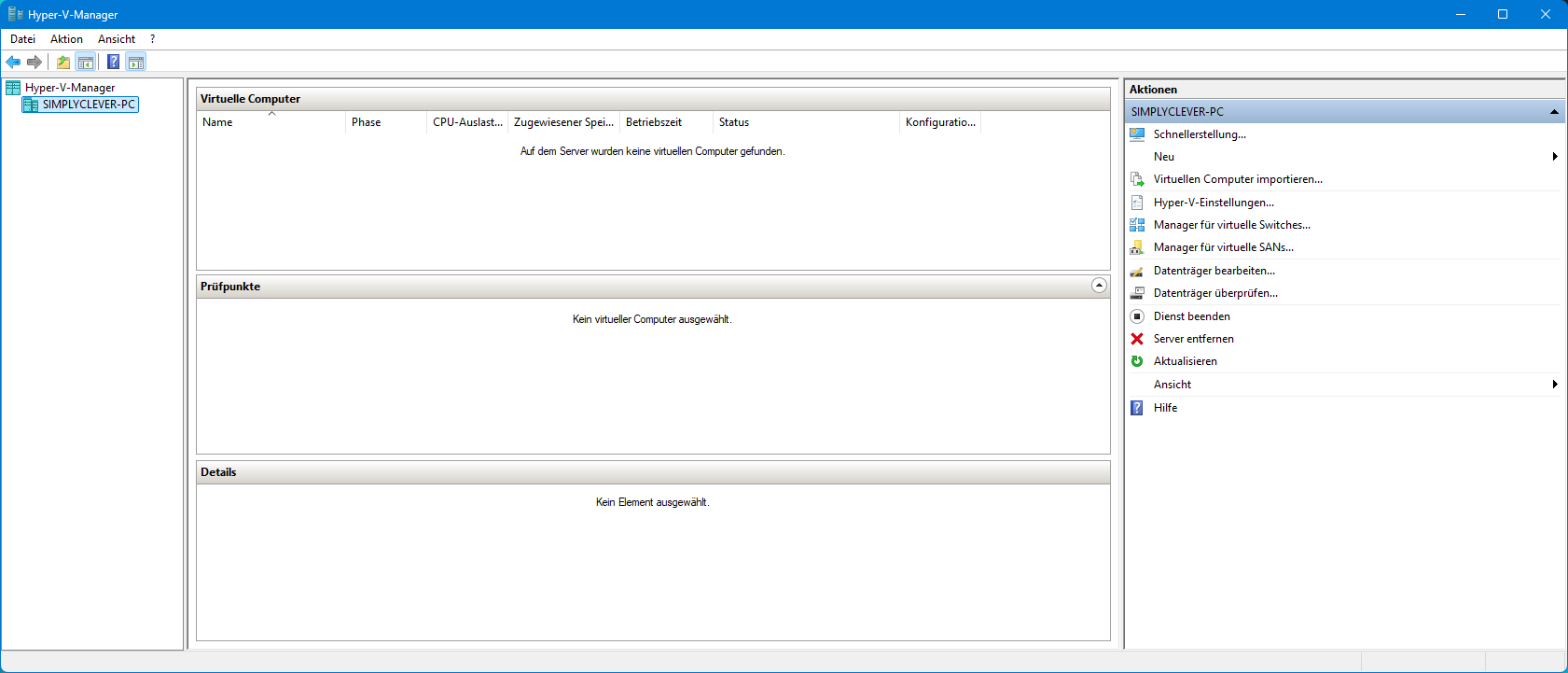Open the Datei menu

coord(22,39)
